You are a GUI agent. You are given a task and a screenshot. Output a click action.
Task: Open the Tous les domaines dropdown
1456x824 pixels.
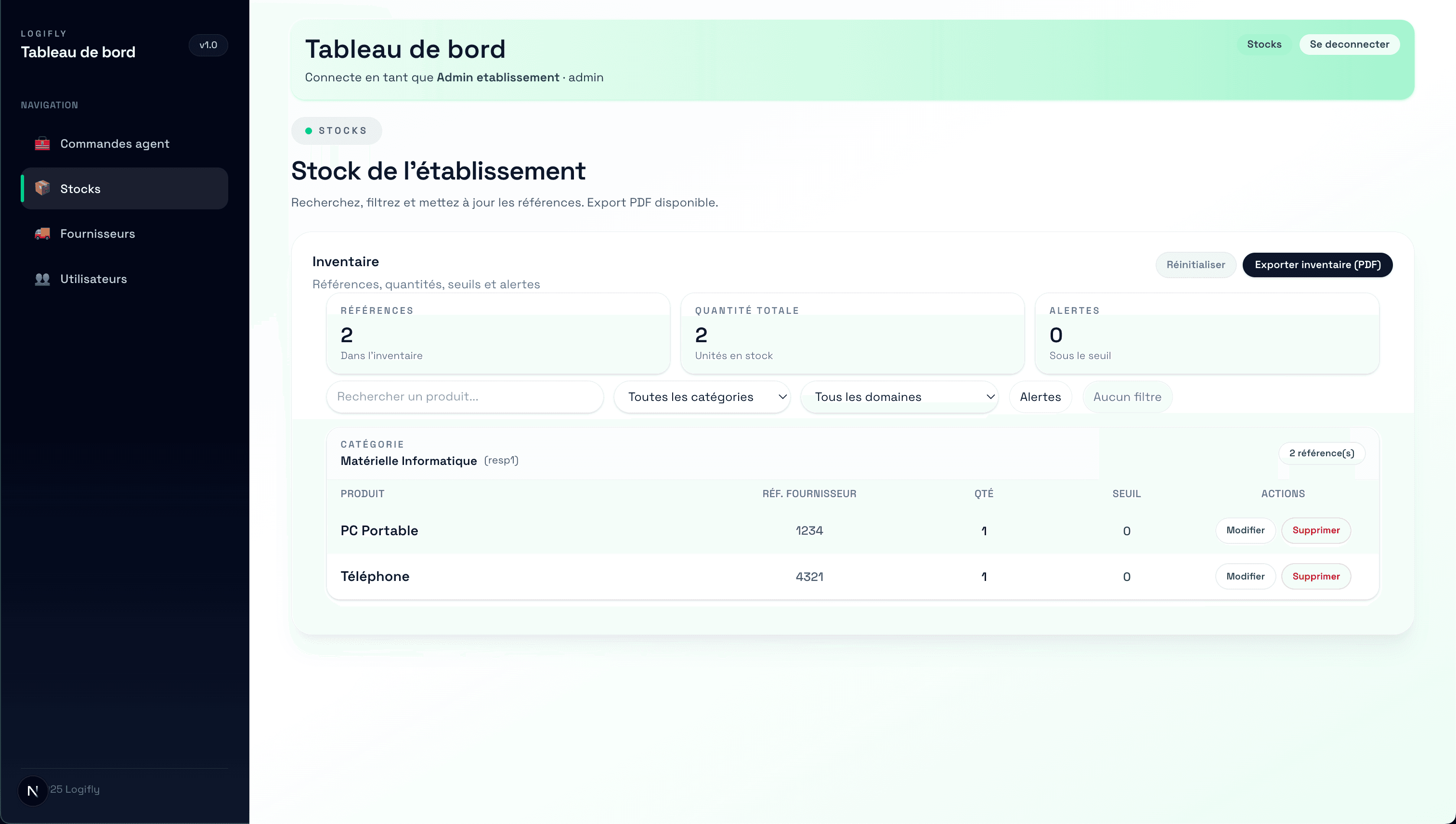899,397
